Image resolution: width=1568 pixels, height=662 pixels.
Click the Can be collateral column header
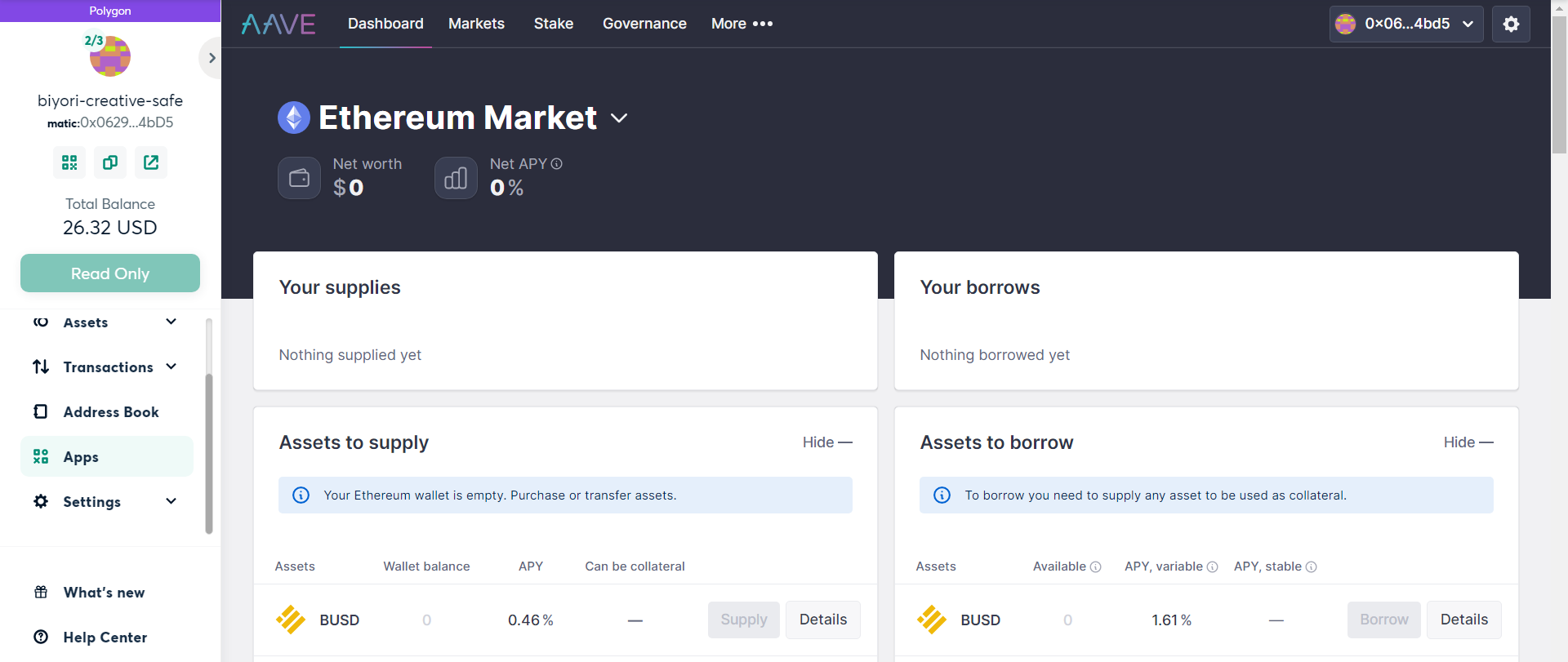[x=635, y=566]
